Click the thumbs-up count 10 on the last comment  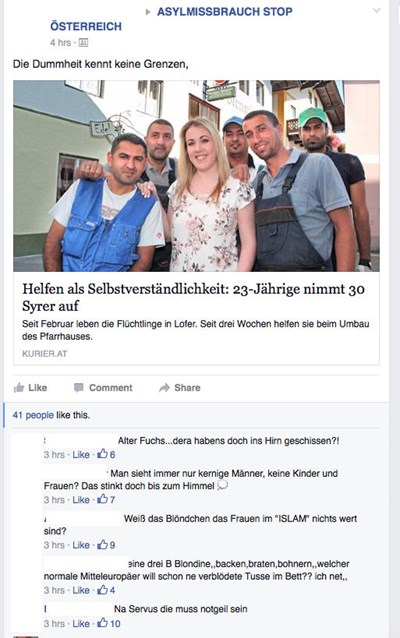pyautogui.click(x=109, y=623)
